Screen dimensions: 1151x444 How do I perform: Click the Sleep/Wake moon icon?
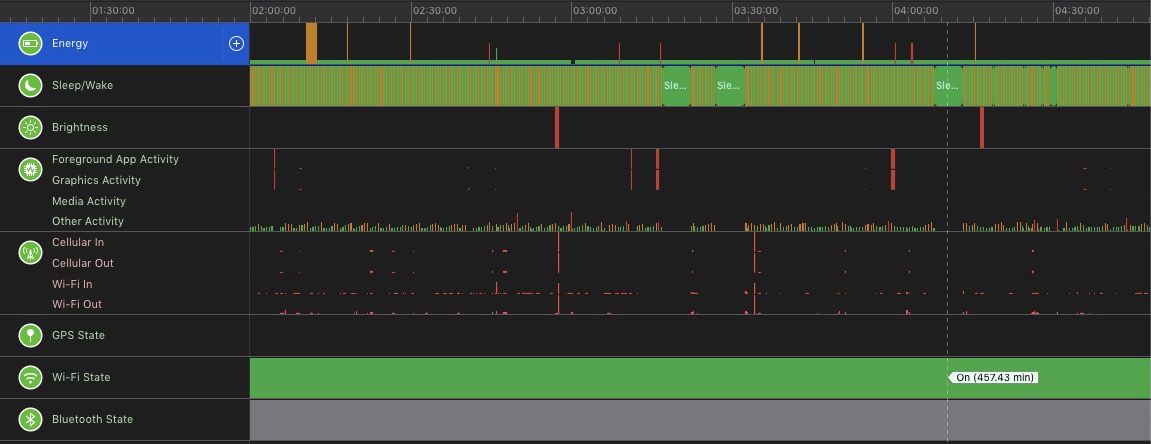click(x=30, y=86)
